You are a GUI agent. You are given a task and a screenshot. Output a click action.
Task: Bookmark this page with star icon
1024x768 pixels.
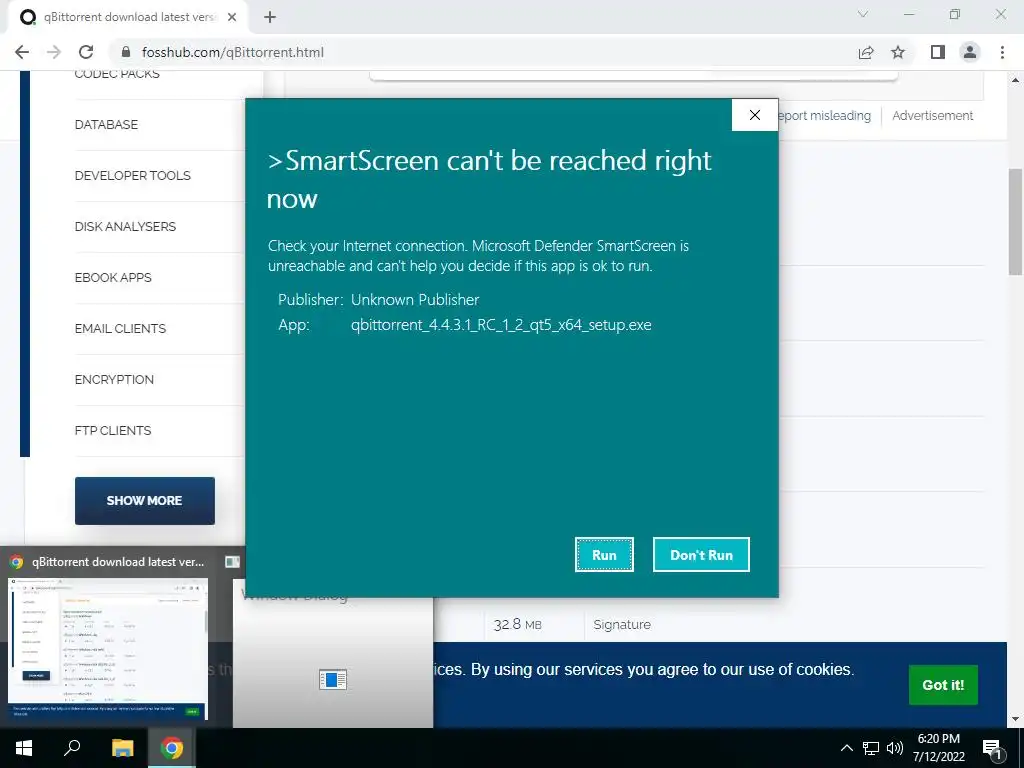898,52
